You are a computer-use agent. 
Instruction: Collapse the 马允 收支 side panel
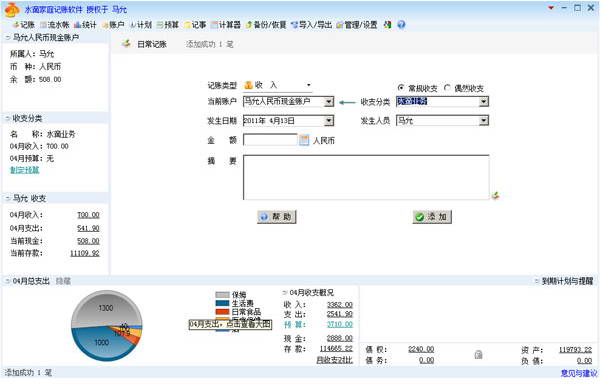pos(8,198)
